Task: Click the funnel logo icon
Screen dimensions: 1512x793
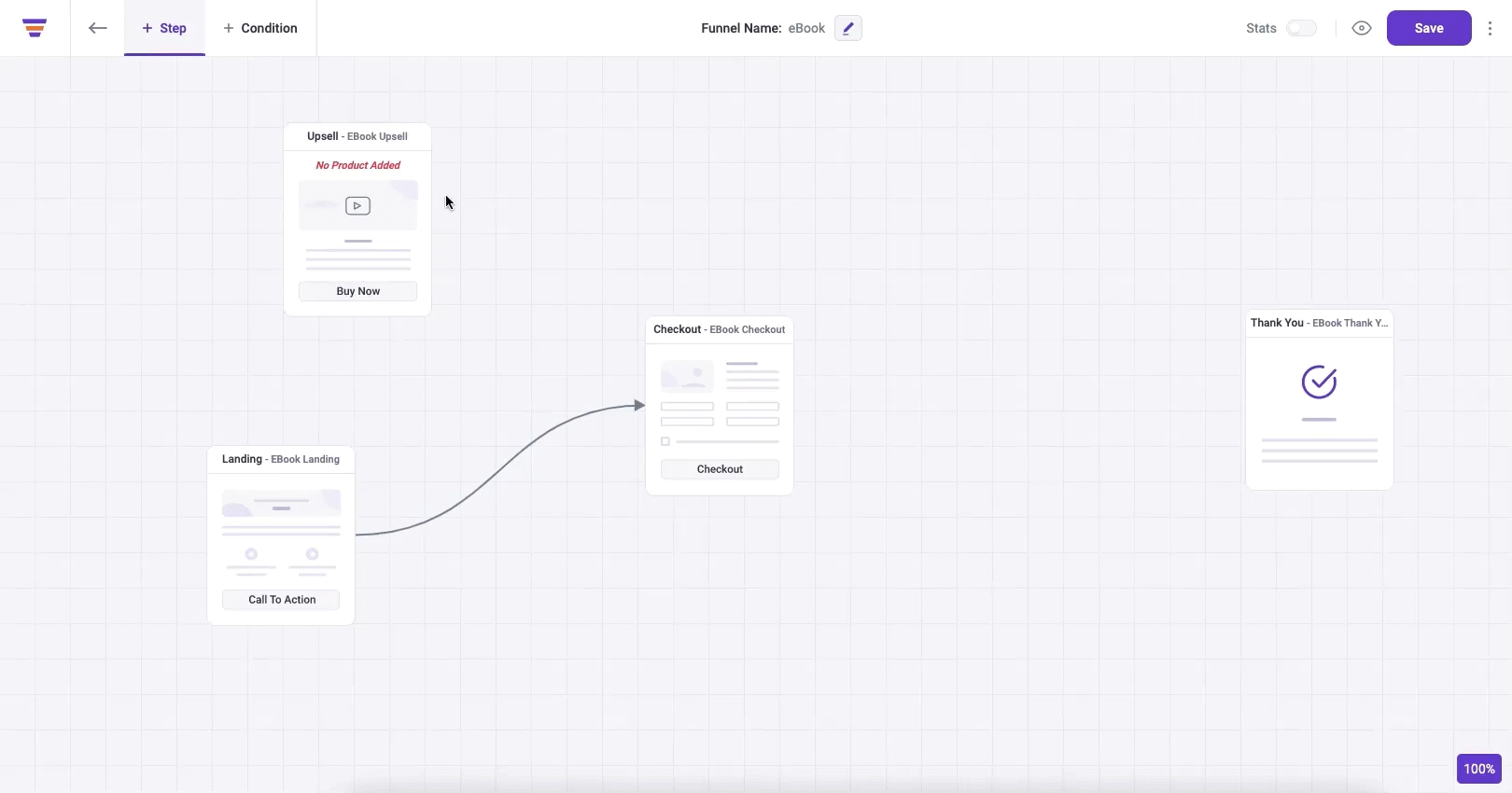Action: point(35,28)
